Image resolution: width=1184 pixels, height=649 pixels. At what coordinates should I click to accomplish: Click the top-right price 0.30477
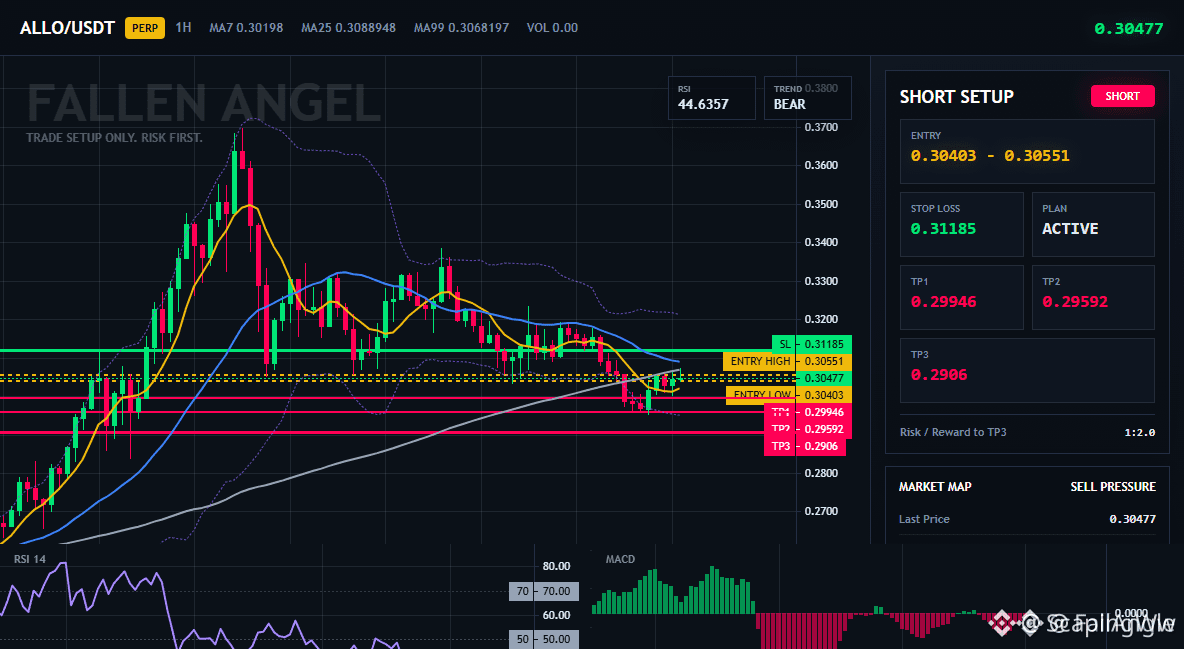pyautogui.click(x=1129, y=29)
